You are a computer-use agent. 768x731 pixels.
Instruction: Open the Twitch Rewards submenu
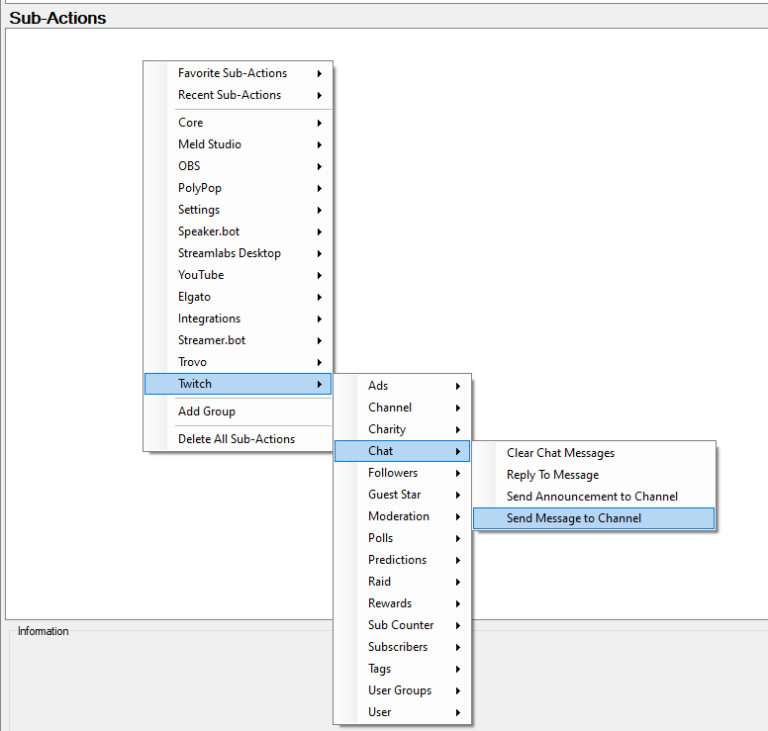tap(389, 603)
